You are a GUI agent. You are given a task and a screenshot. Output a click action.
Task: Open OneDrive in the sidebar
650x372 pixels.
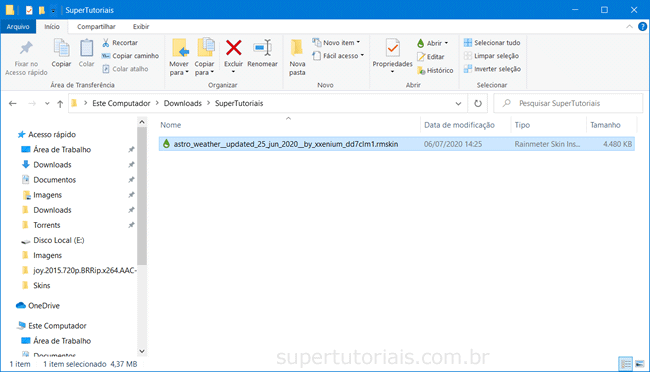pyautogui.click(x=38, y=306)
